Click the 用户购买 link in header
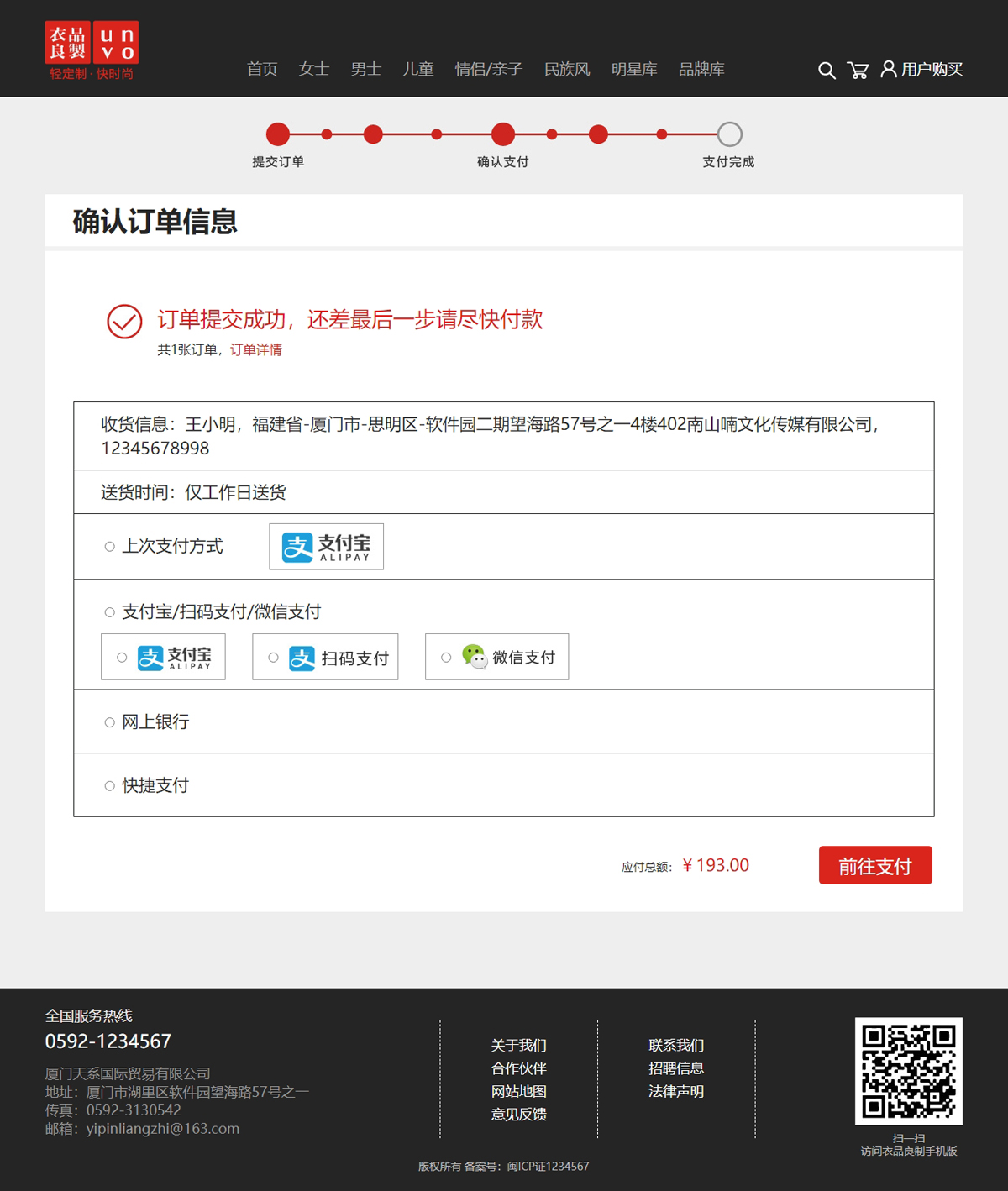This screenshot has width=1008, height=1191. pos(932,69)
